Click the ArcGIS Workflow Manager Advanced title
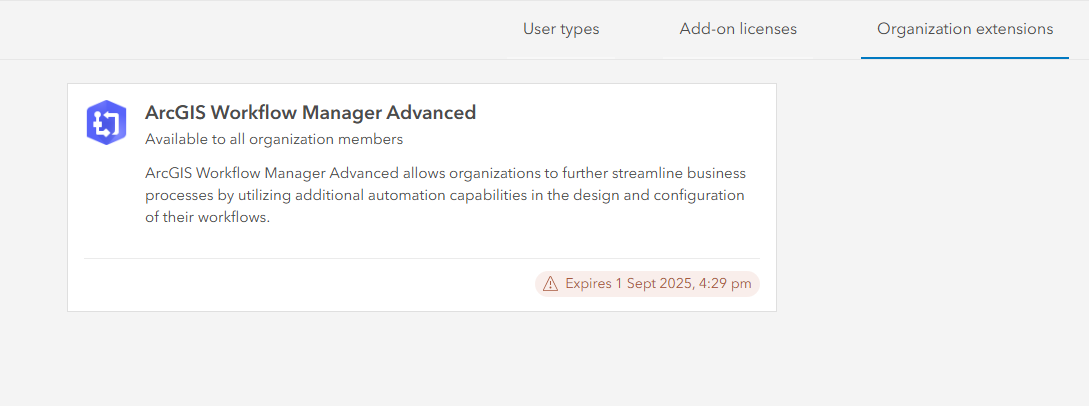The height and width of the screenshot is (406, 1089). (310, 113)
